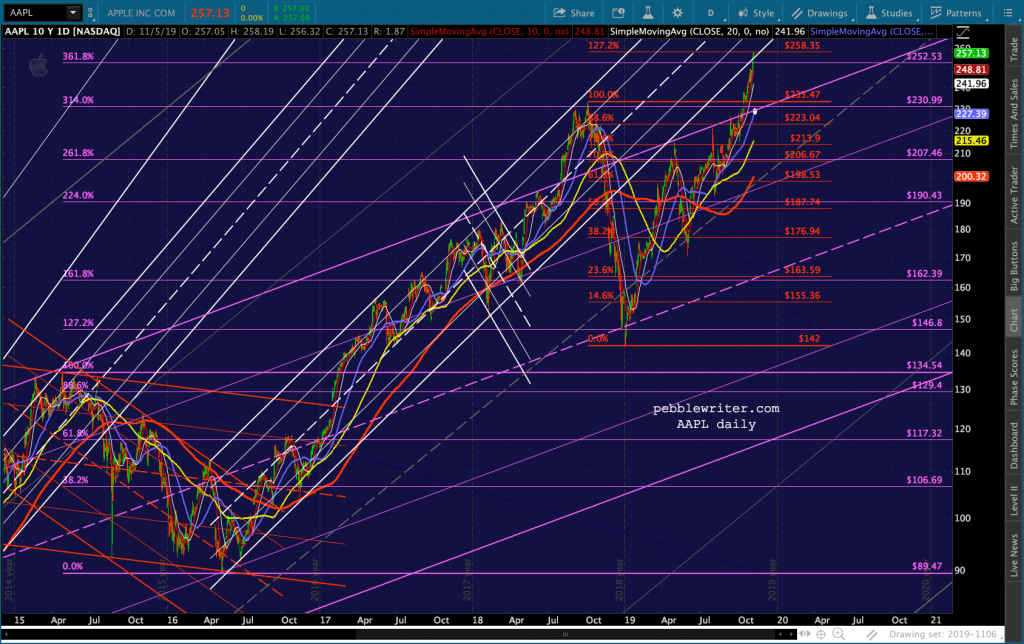1024x644 pixels.
Task: Click the red $155.36 retracement label
Action: click(802, 296)
